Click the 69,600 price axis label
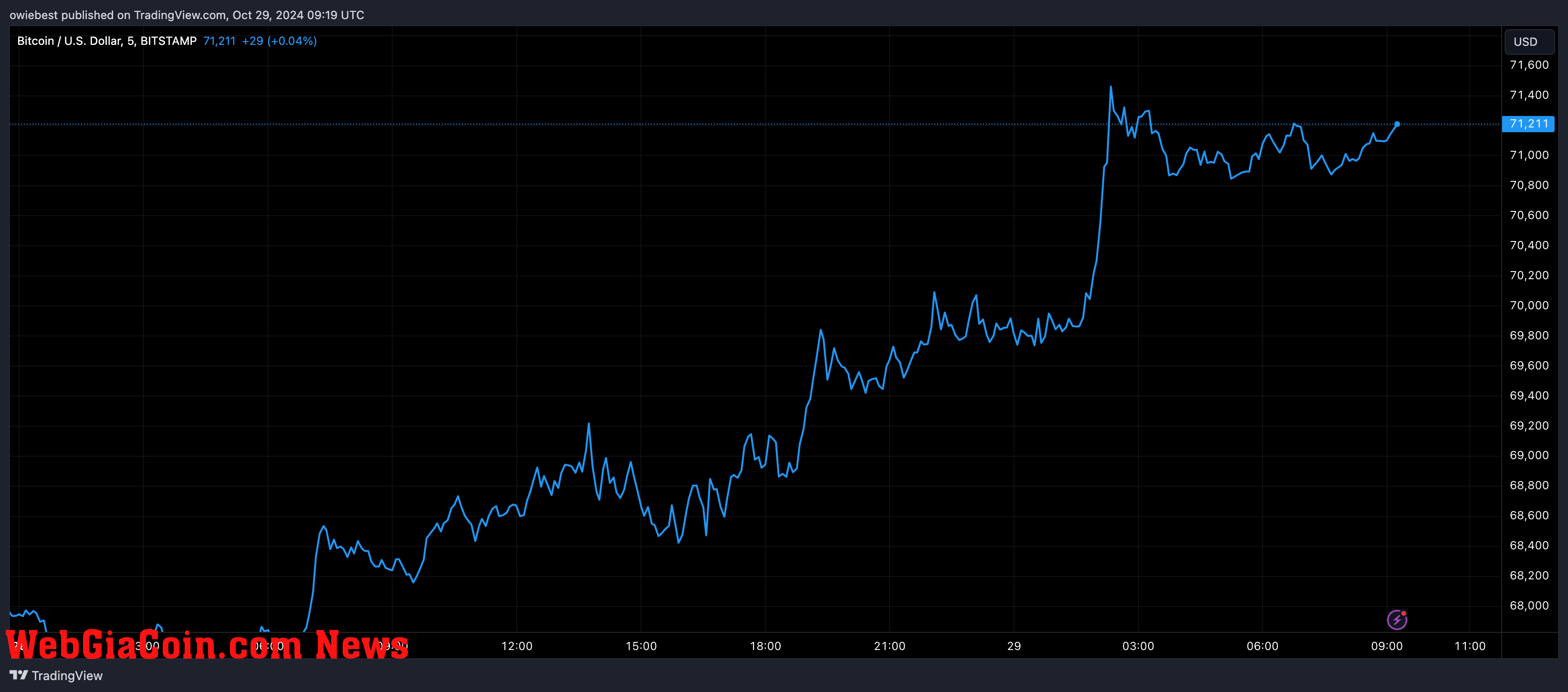This screenshot has height=692, width=1568. point(1529,365)
